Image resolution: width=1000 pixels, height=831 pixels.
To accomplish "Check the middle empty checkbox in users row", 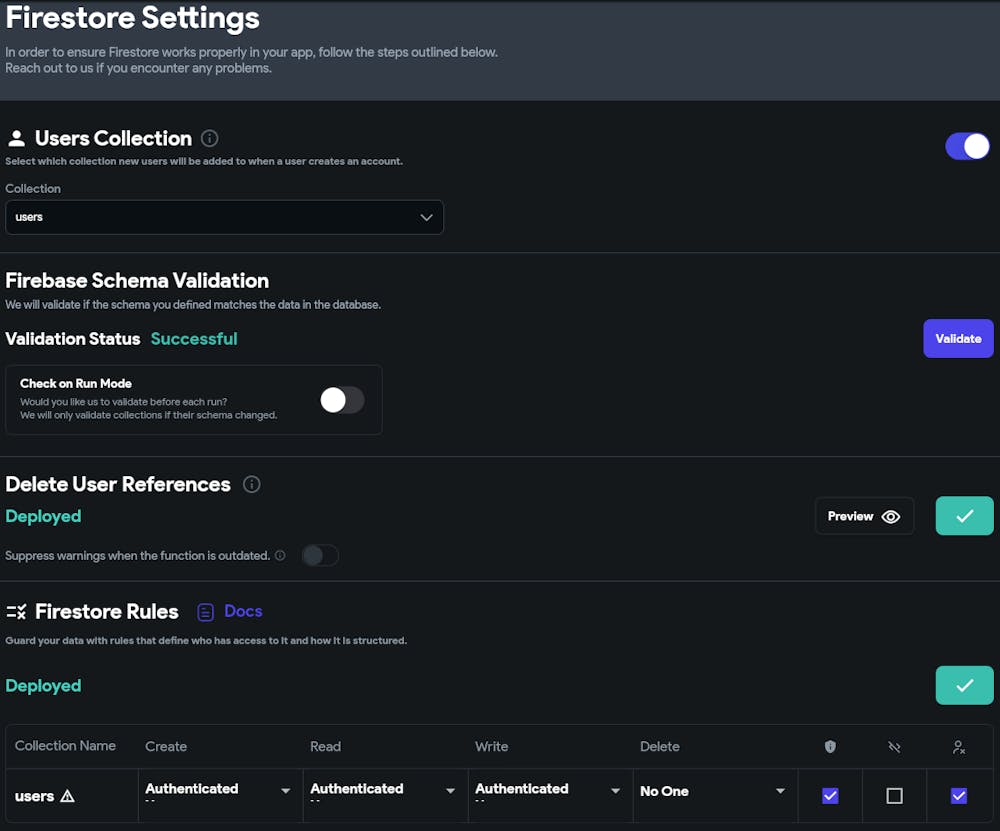I will (894, 795).
